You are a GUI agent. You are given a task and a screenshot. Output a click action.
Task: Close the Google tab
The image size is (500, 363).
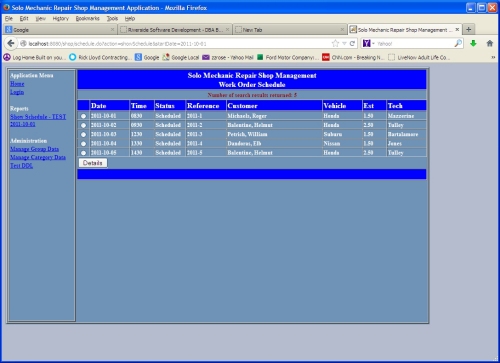pyautogui.click(x=112, y=30)
